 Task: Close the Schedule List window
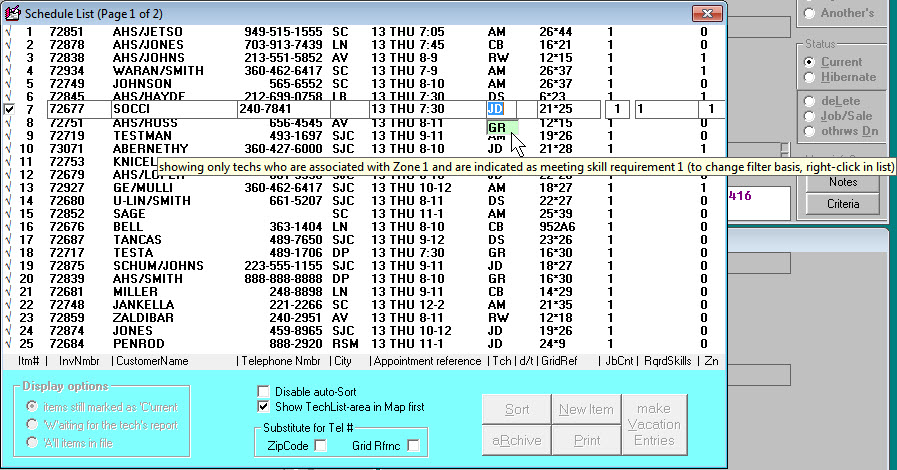click(x=706, y=12)
